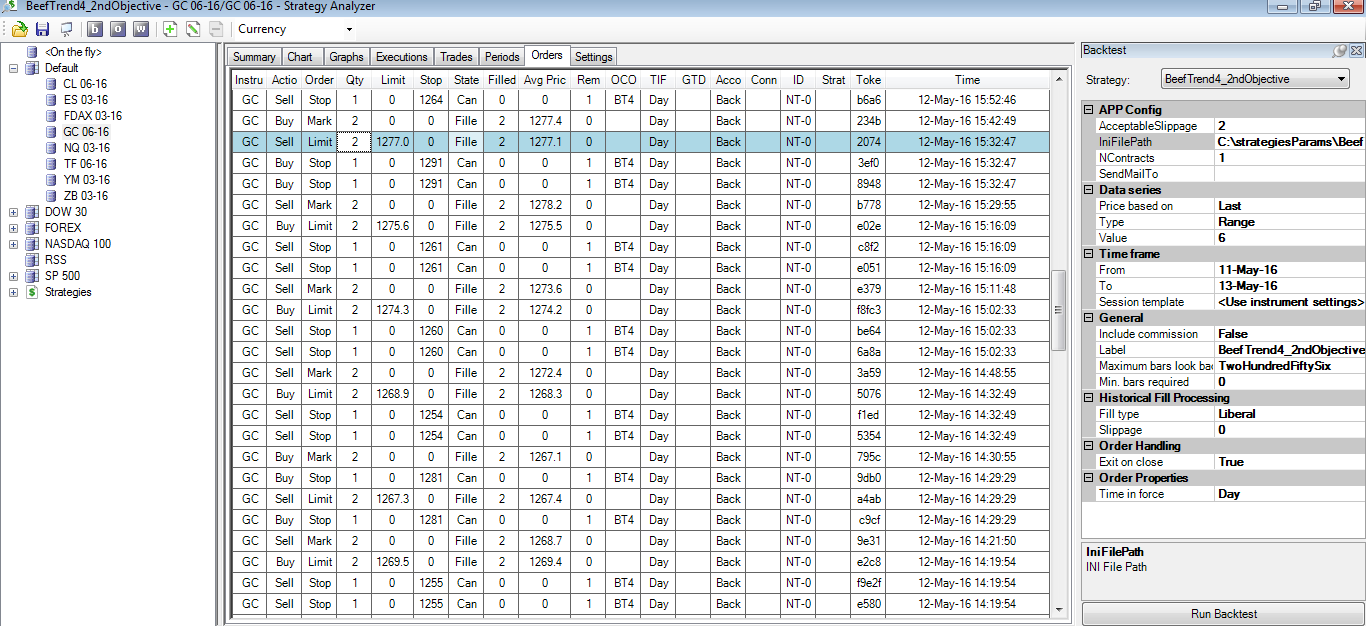The image size is (1366, 626).
Task: Click the OCO column header
Action: [623, 79]
